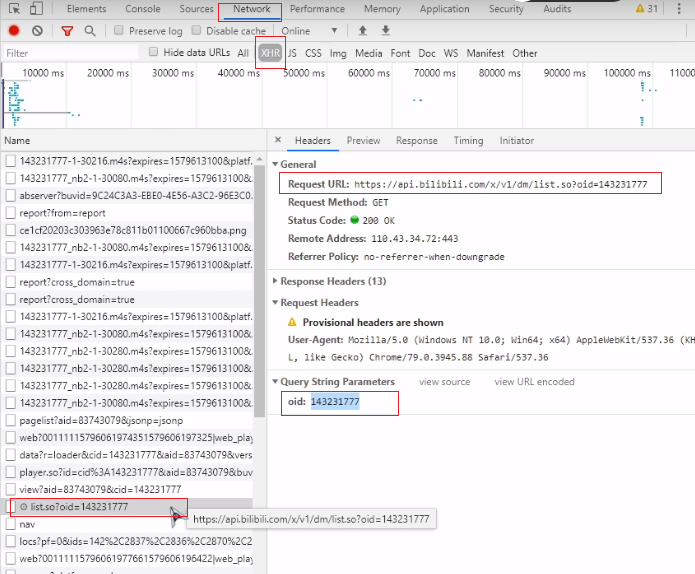Stop recording network log

(x=14, y=31)
